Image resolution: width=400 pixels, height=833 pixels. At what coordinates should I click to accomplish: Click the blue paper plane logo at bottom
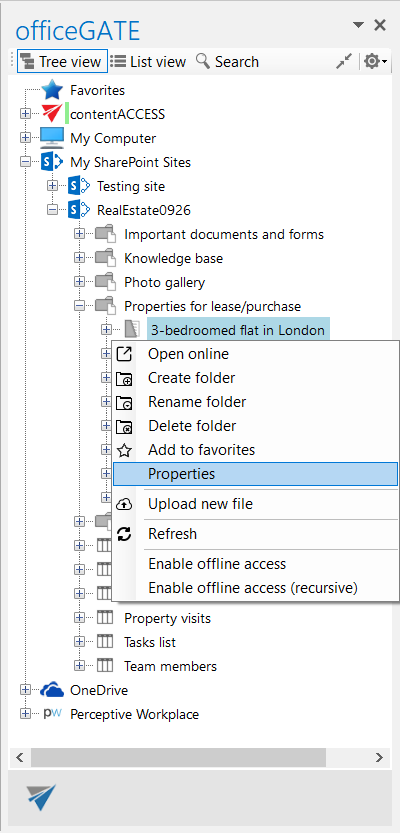click(x=41, y=797)
